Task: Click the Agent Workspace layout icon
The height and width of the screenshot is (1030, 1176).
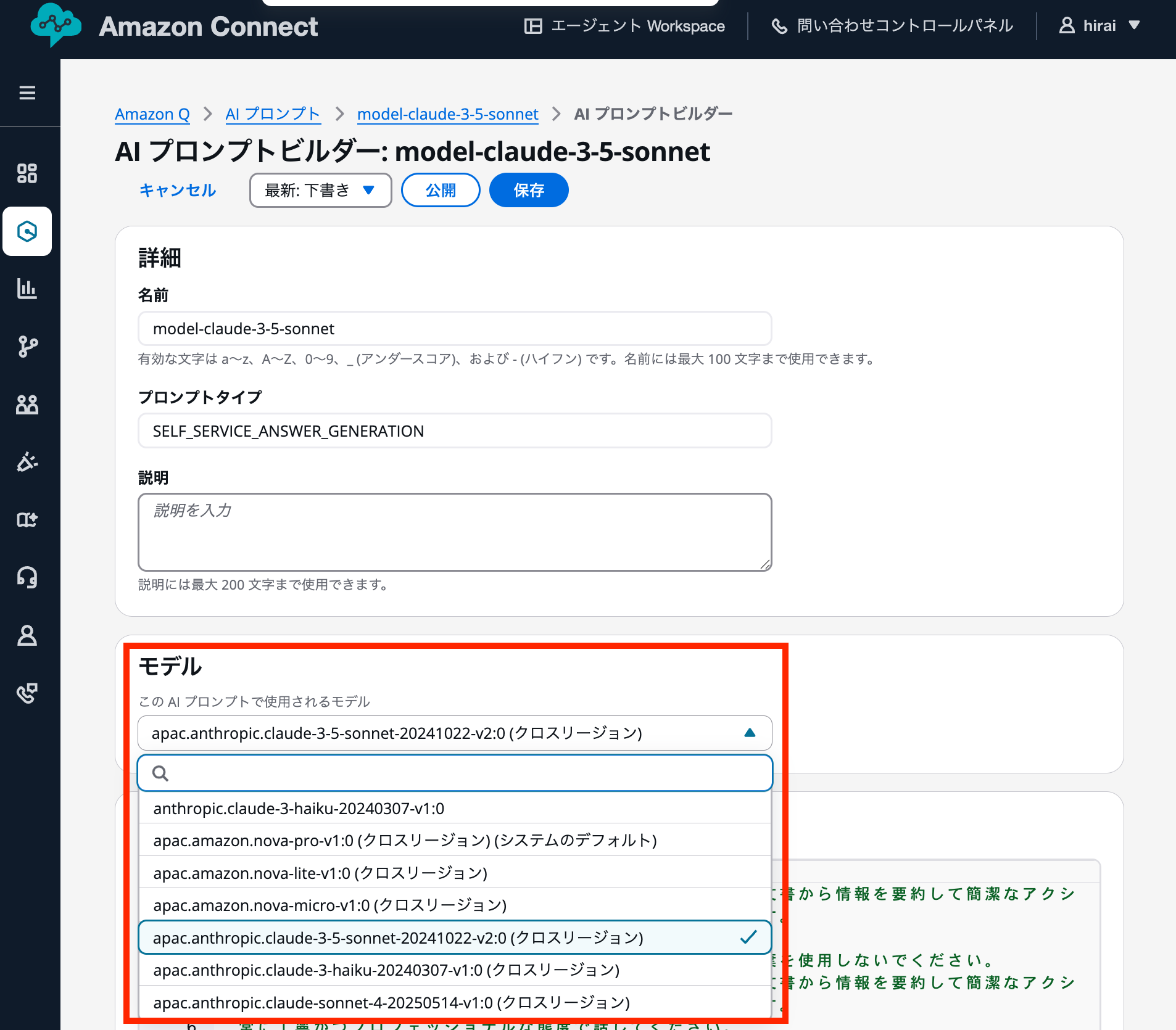Action: (533, 26)
